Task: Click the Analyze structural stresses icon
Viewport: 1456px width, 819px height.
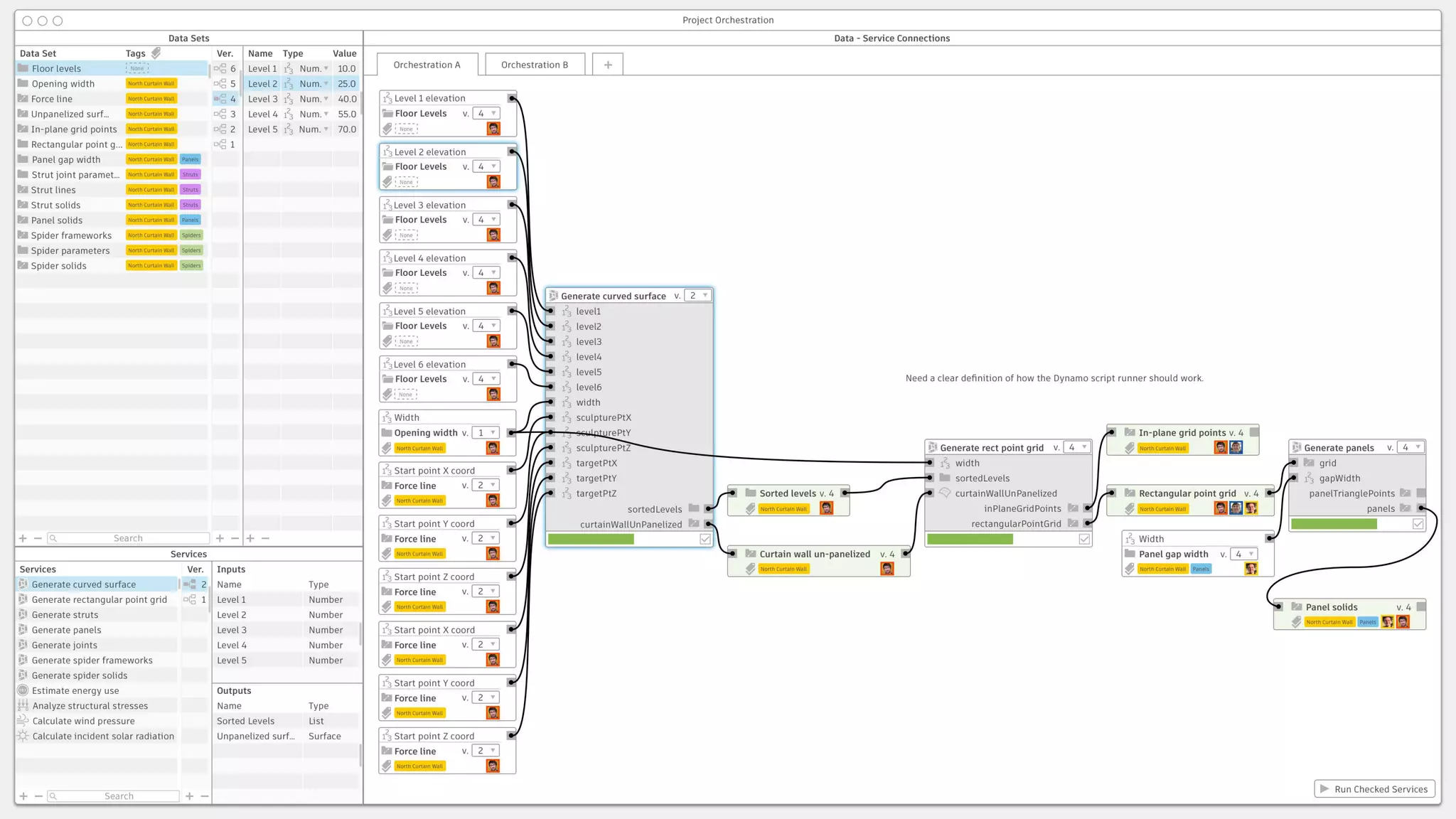Action: point(23,705)
